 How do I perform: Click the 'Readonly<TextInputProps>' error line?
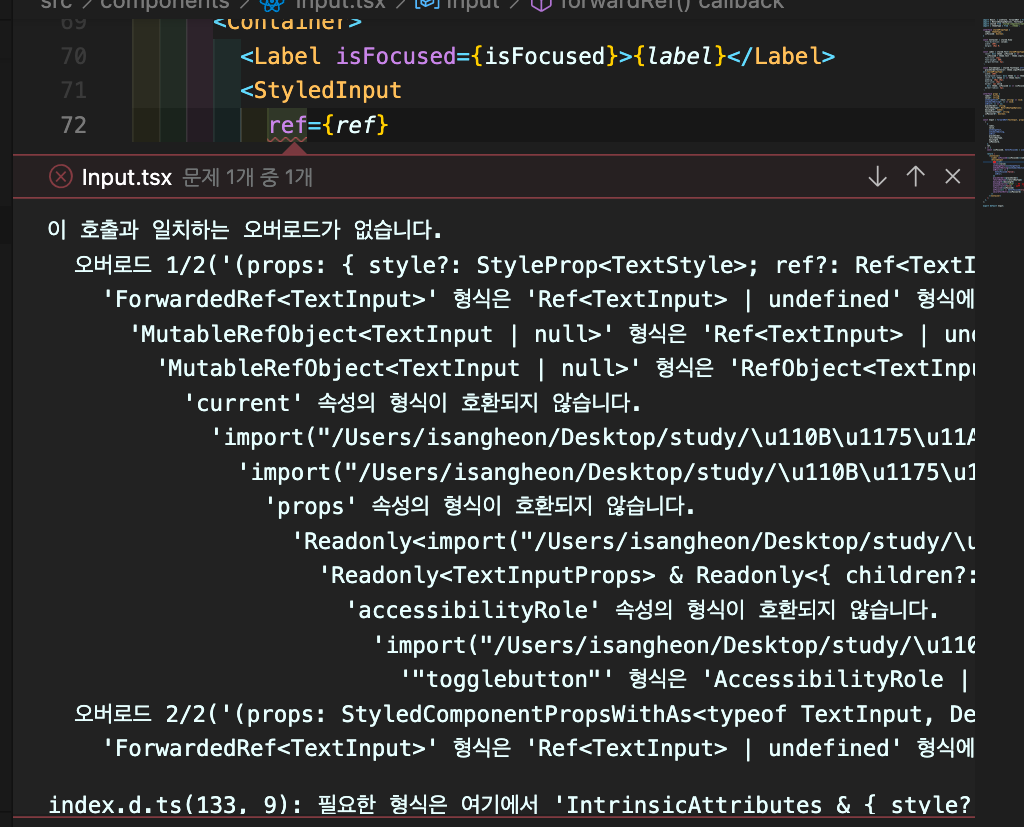click(647, 576)
